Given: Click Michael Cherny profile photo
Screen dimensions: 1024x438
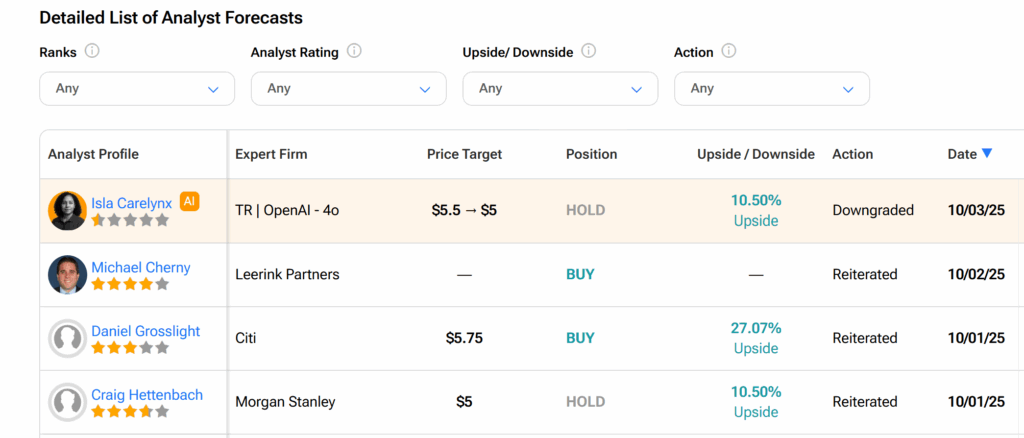Looking at the screenshot, I should 67,275.
